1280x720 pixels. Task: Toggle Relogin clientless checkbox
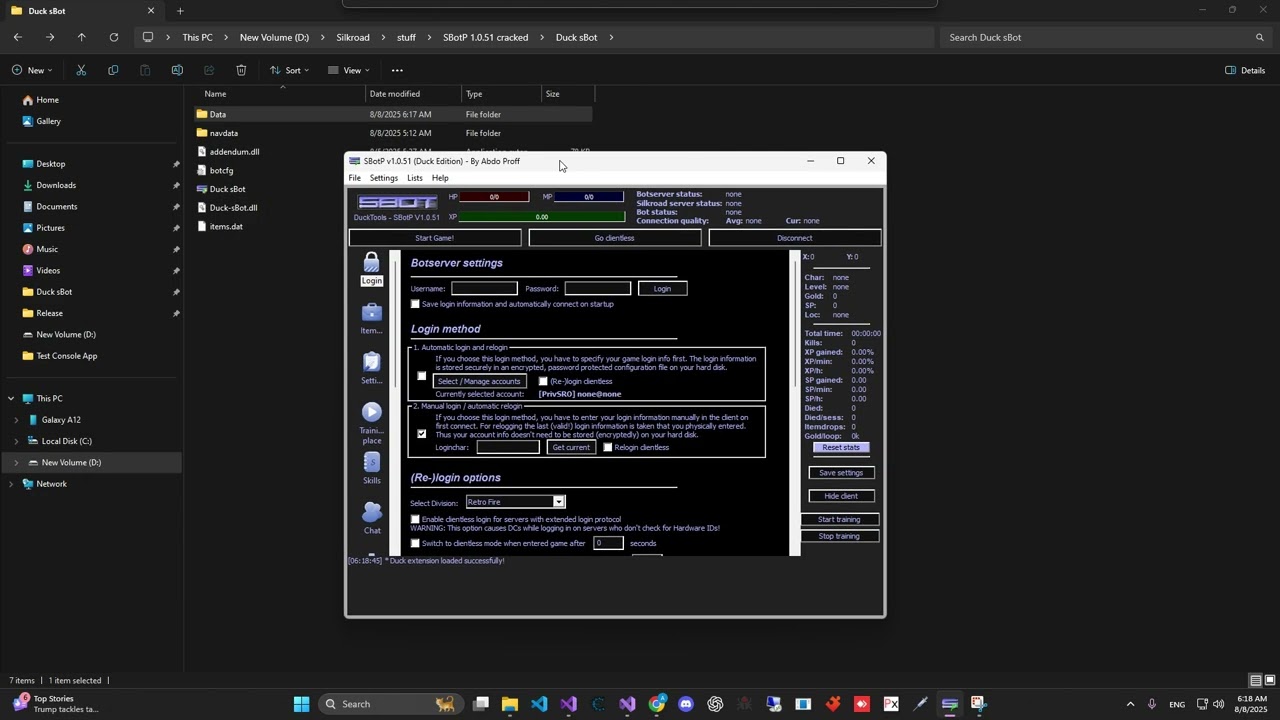607,447
